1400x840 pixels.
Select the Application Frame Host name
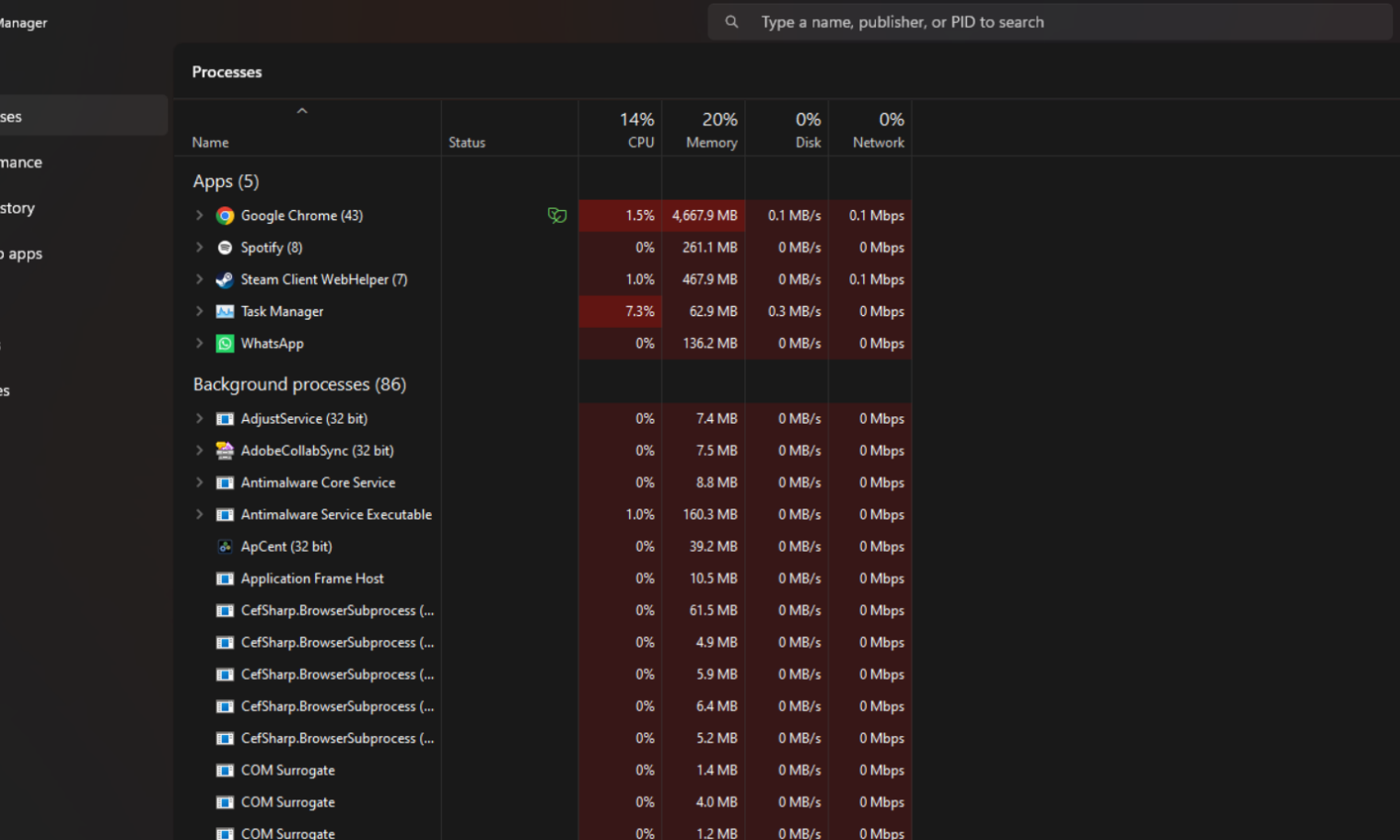[312, 578]
